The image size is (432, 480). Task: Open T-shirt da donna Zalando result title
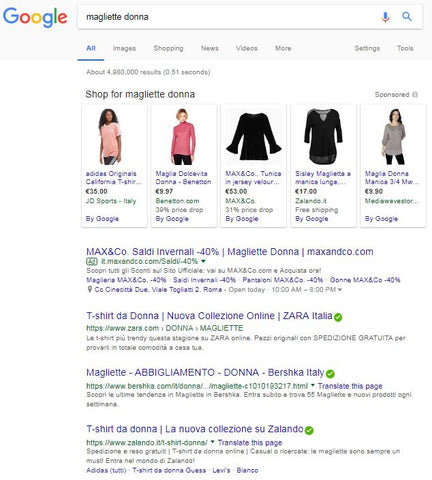195,429
